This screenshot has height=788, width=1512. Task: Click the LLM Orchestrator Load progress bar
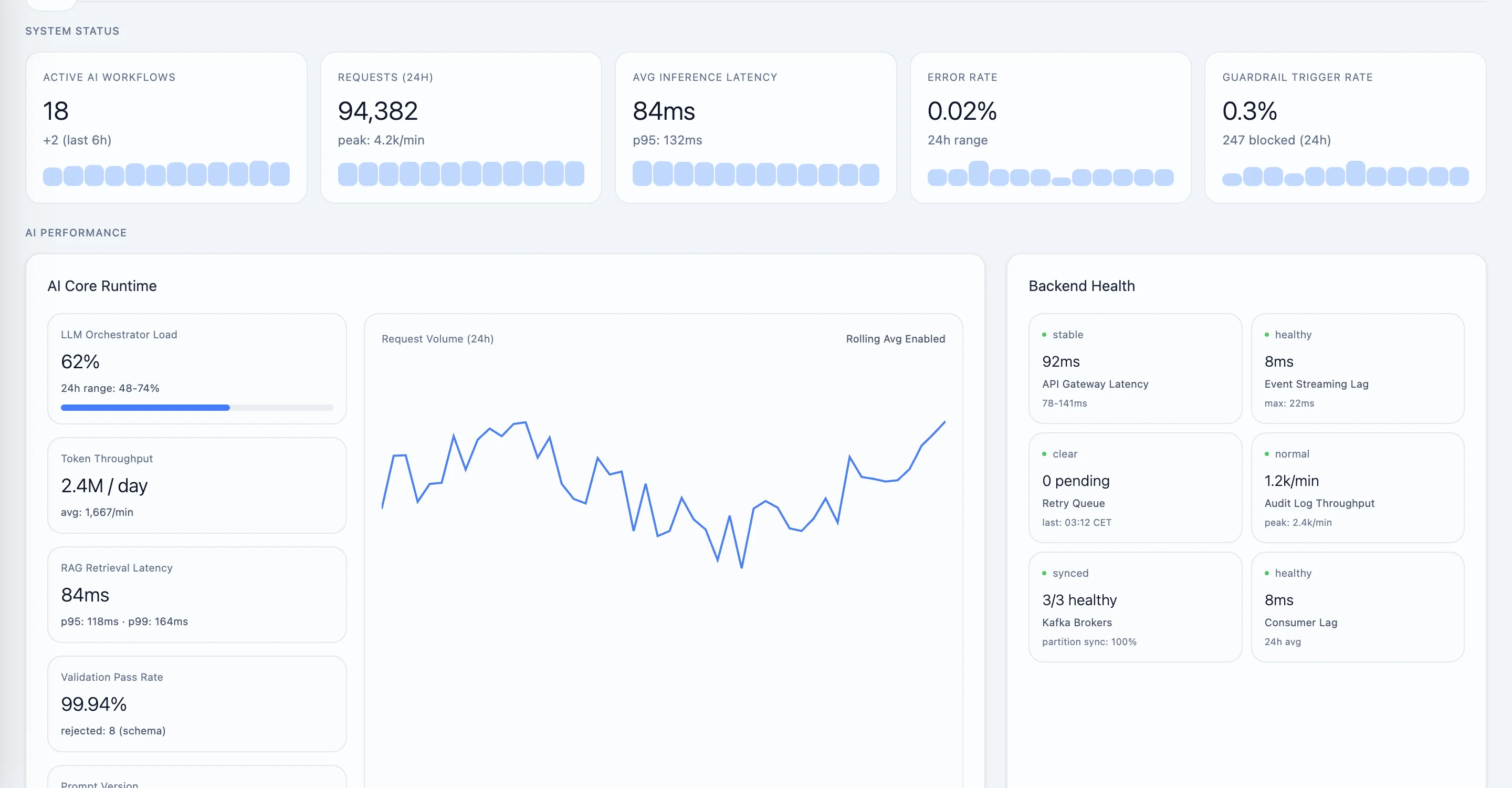click(197, 408)
